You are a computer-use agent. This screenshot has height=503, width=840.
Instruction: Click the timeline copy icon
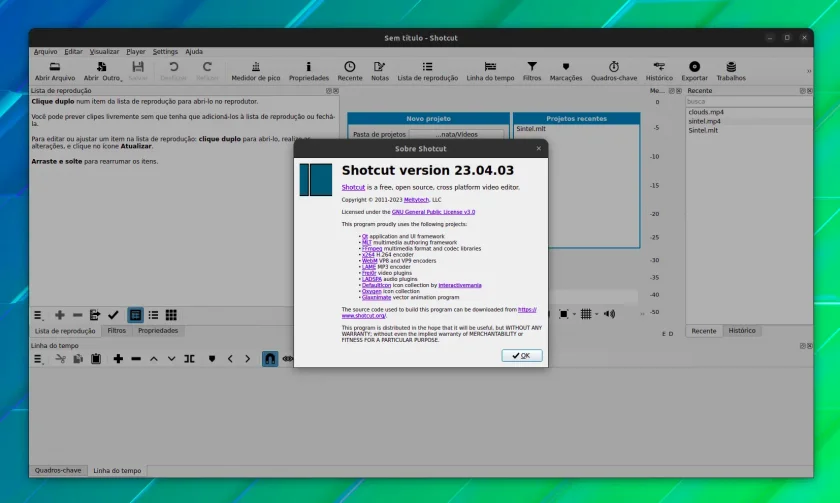78,359
